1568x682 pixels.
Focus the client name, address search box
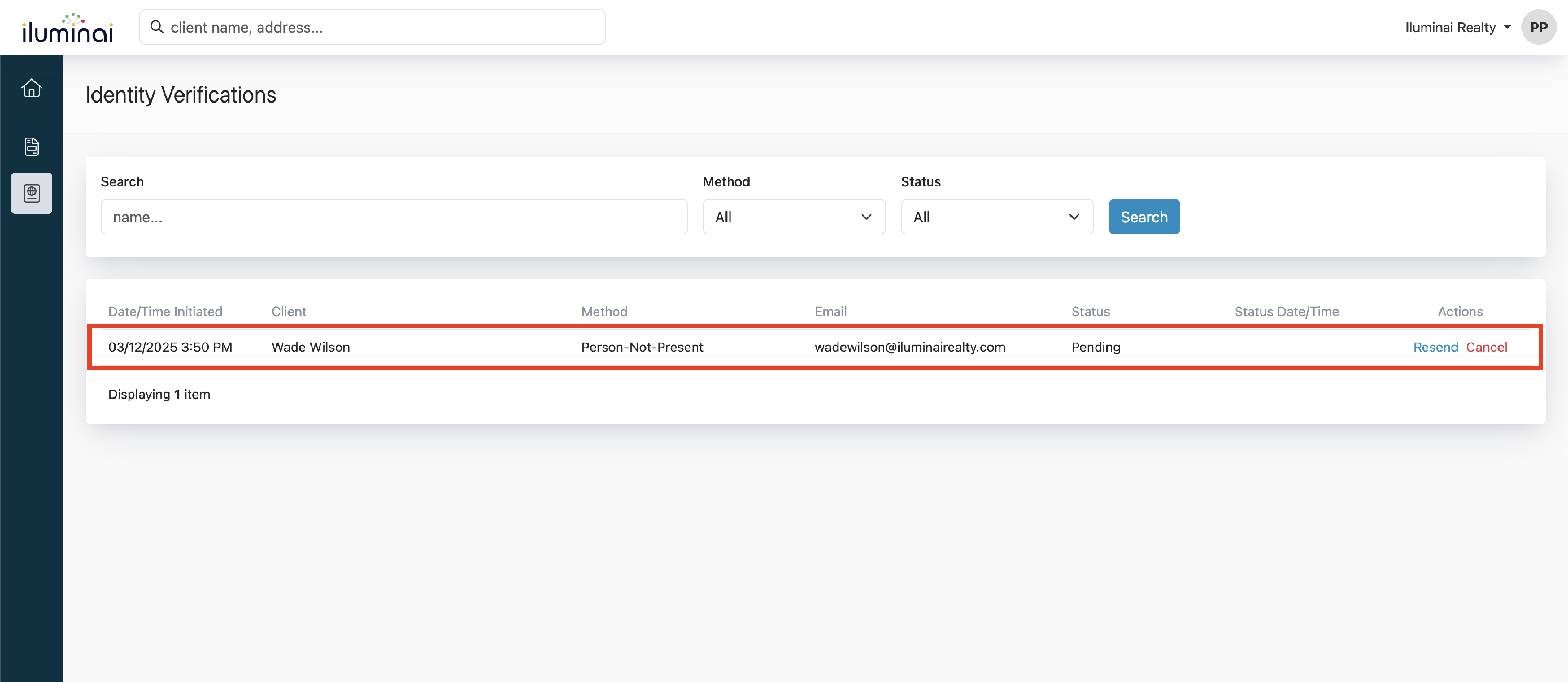(x=372, y=27)
